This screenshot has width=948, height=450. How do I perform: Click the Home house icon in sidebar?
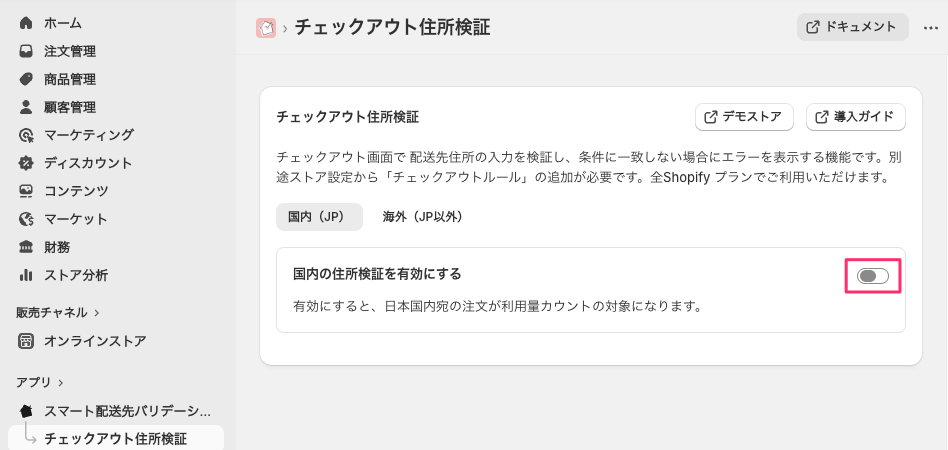[26, 23]
